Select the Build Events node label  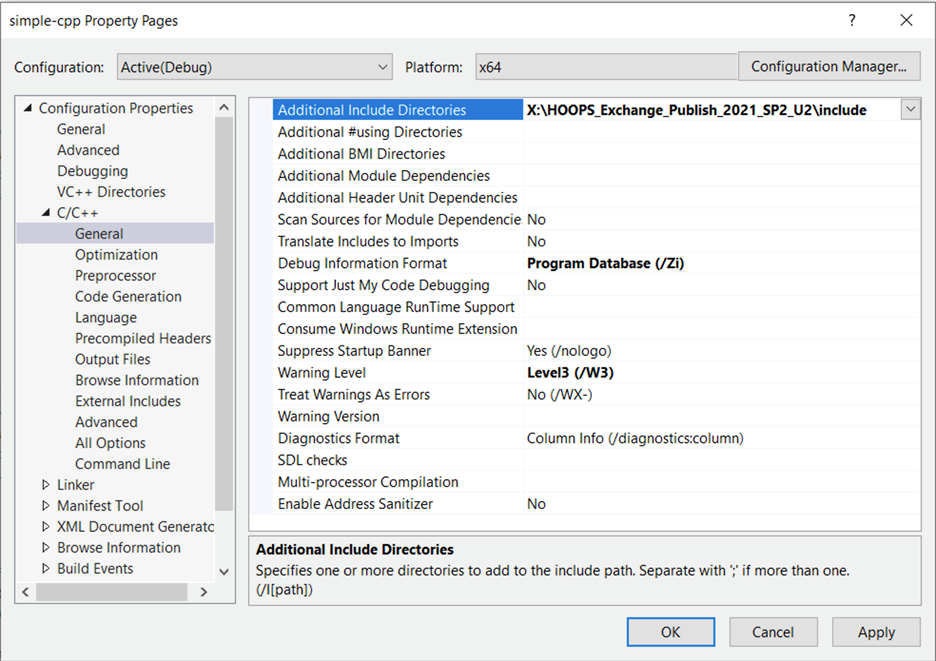[x=95, y=568]
